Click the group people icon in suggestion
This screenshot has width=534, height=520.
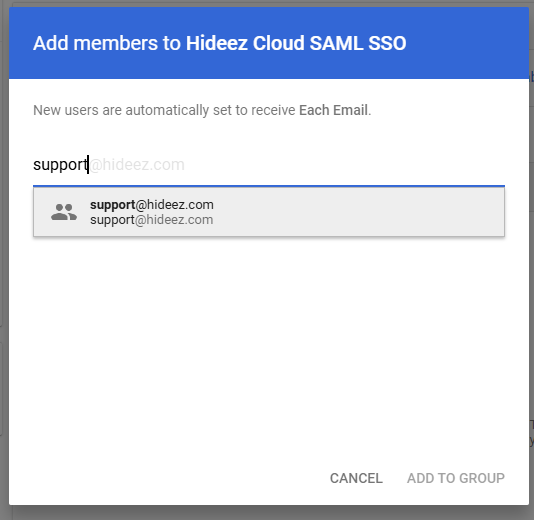click(64, 212)
